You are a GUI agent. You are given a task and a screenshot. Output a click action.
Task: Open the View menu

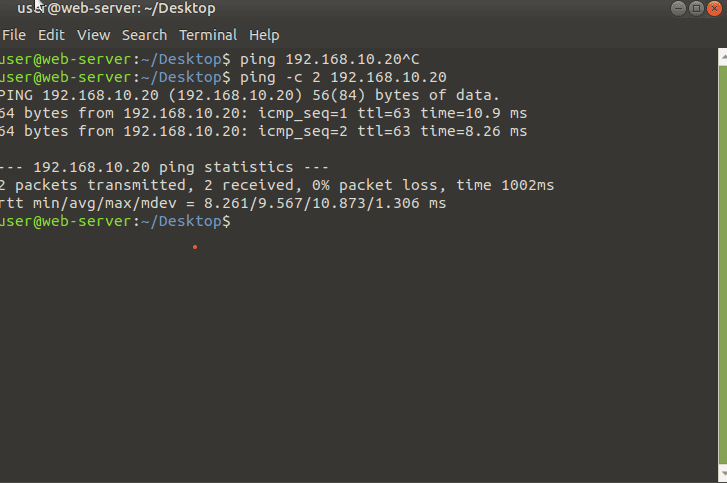point(94,35)
